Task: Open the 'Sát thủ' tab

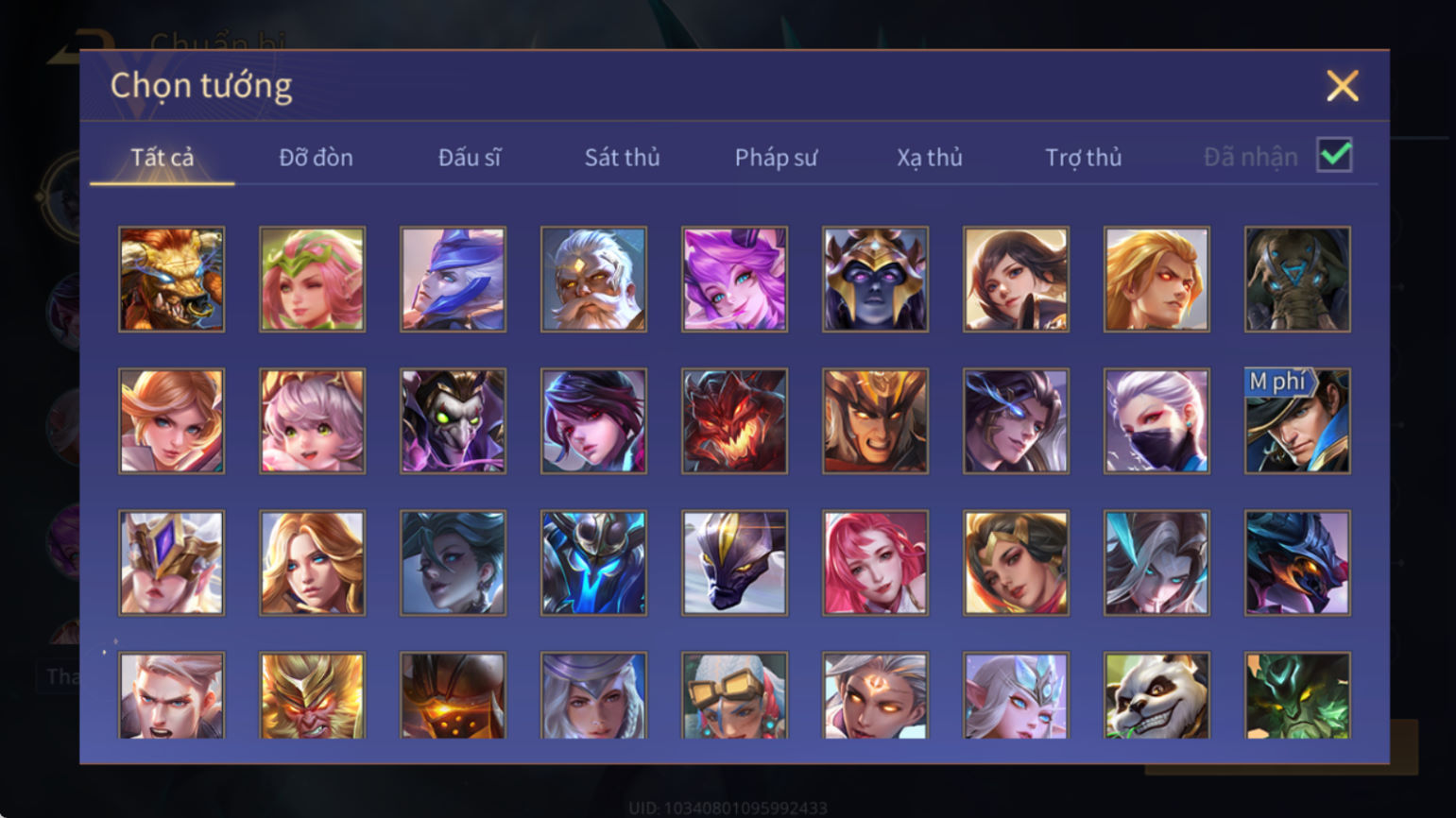Action: coord(622,157)
